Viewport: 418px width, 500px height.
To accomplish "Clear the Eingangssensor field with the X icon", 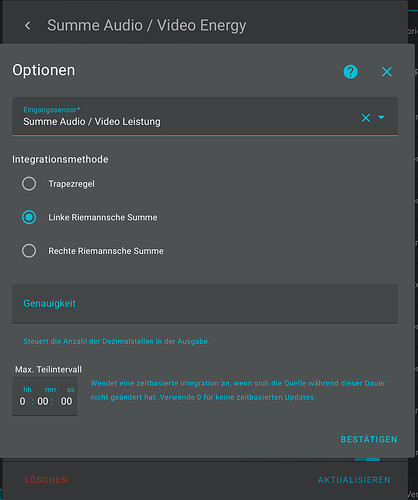I will (x=366, y=117).
